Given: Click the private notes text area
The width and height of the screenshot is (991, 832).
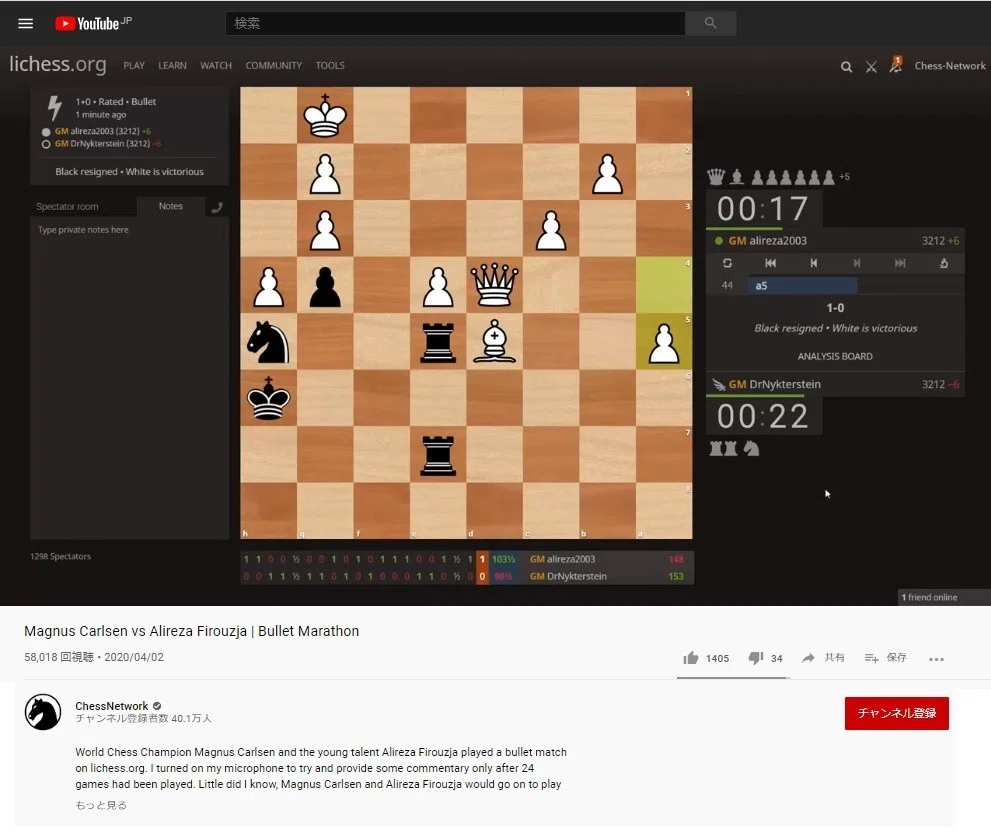Looking at the screenshot, I should pyautogui.click(x=129, y=379).
